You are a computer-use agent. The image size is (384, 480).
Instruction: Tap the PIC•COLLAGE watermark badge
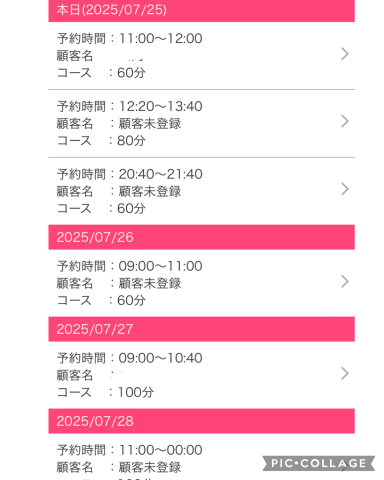click(319, 463)
